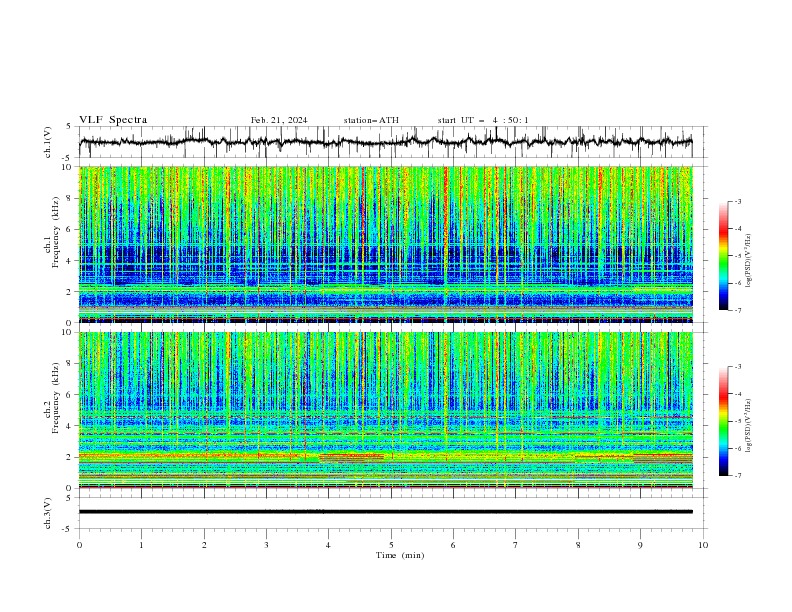Select the ch.1 'Frequency (kHz)' axis label
Screen dimensions: 792x612
click(56, 233)
